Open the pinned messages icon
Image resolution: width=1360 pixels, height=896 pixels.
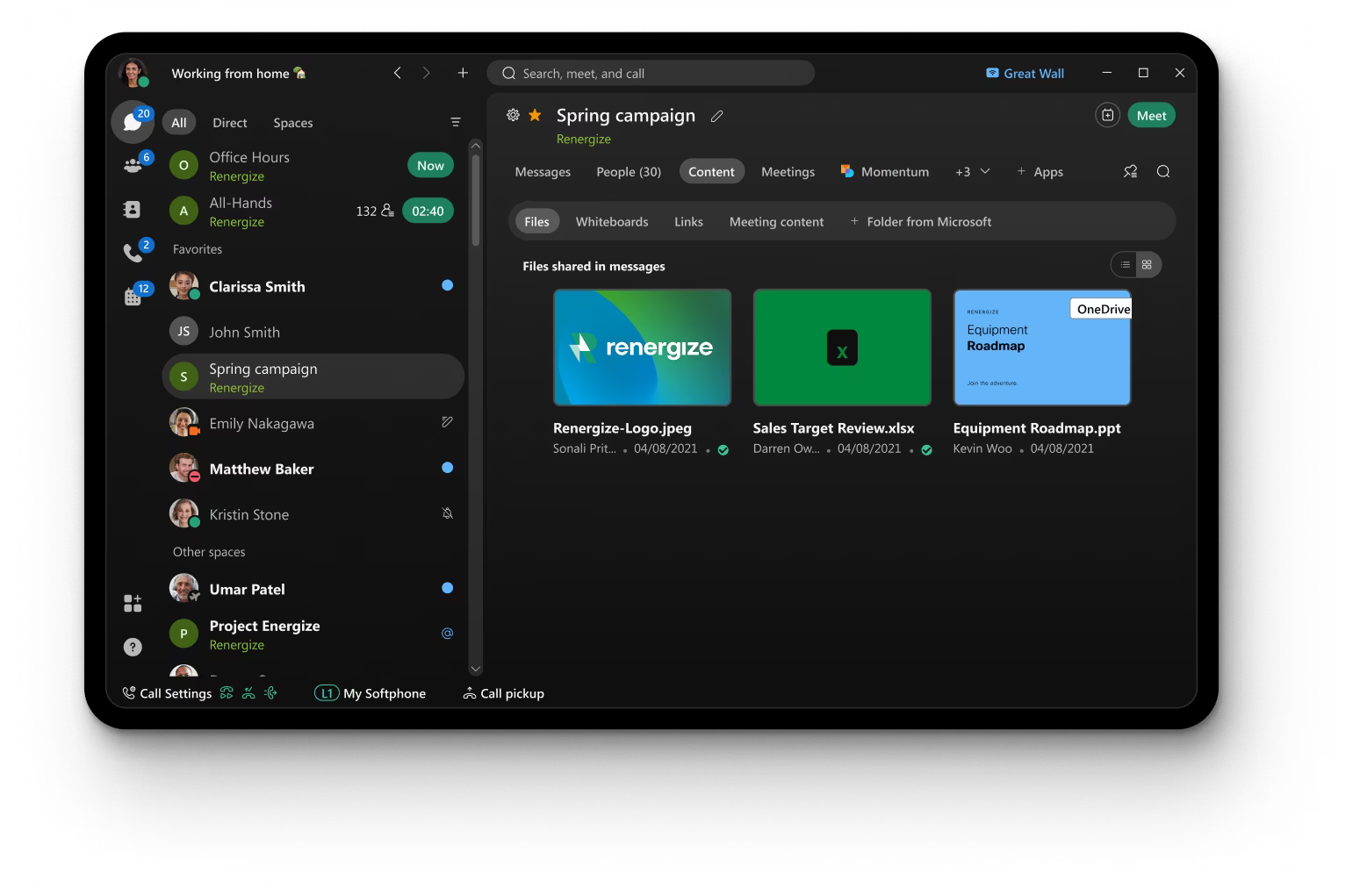[1130, 171]
